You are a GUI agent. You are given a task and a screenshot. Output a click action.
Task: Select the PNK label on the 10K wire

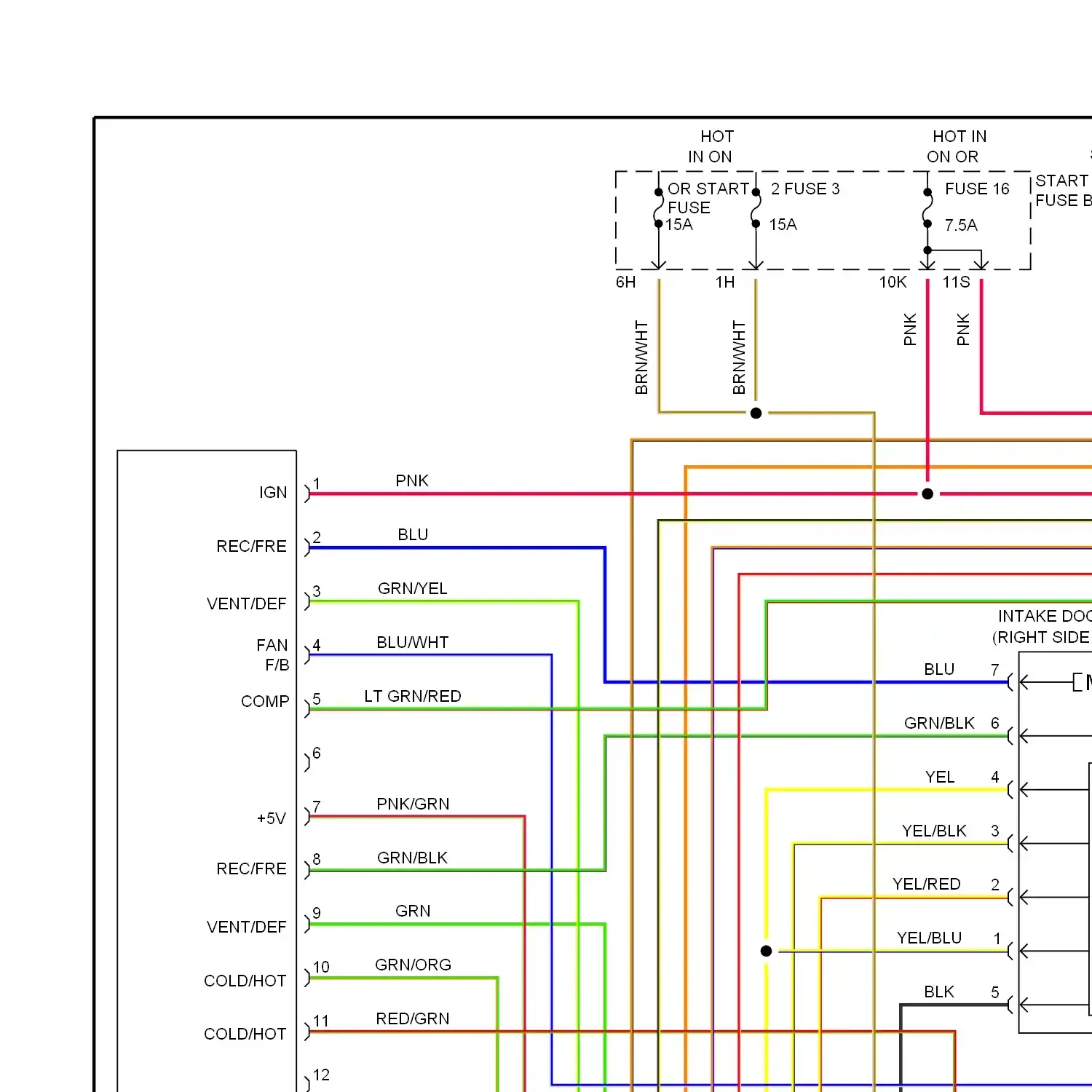tap(910, 330)
